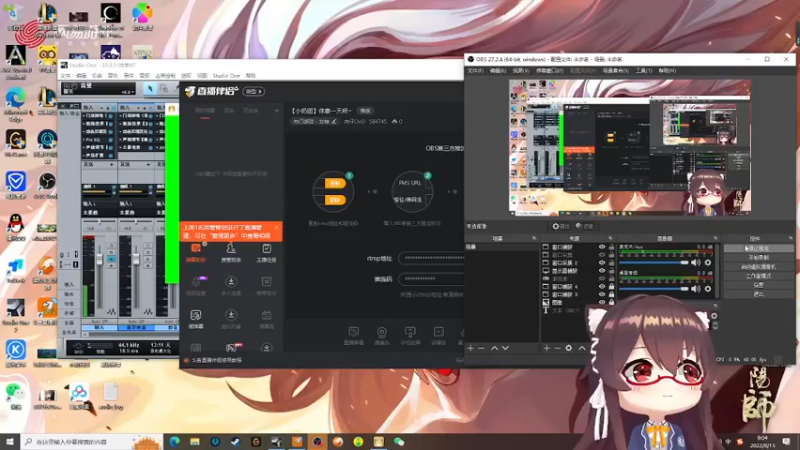
Task: Pop out the OBS audio mixer dock
Action: coord(715,238)
